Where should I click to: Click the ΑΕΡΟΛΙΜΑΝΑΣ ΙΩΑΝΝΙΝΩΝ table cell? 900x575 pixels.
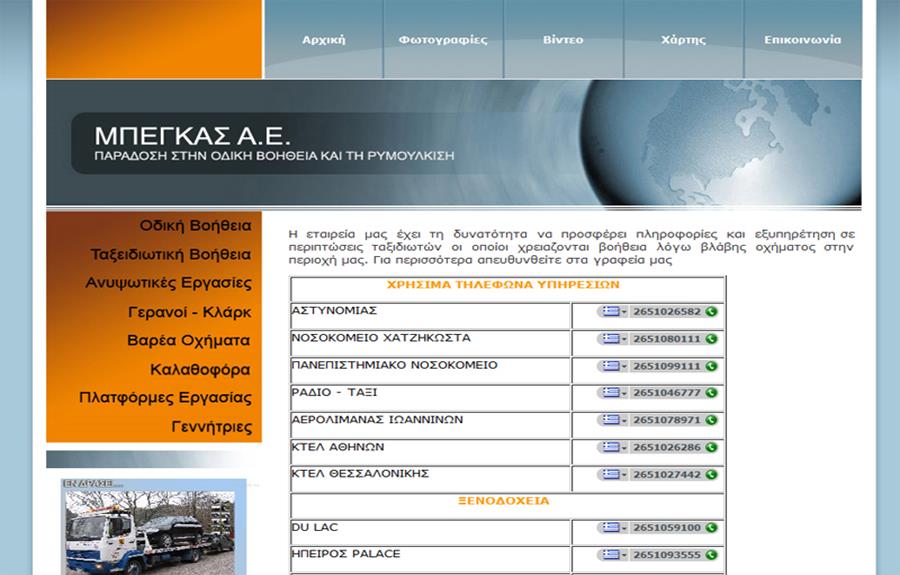click(430, 425)
